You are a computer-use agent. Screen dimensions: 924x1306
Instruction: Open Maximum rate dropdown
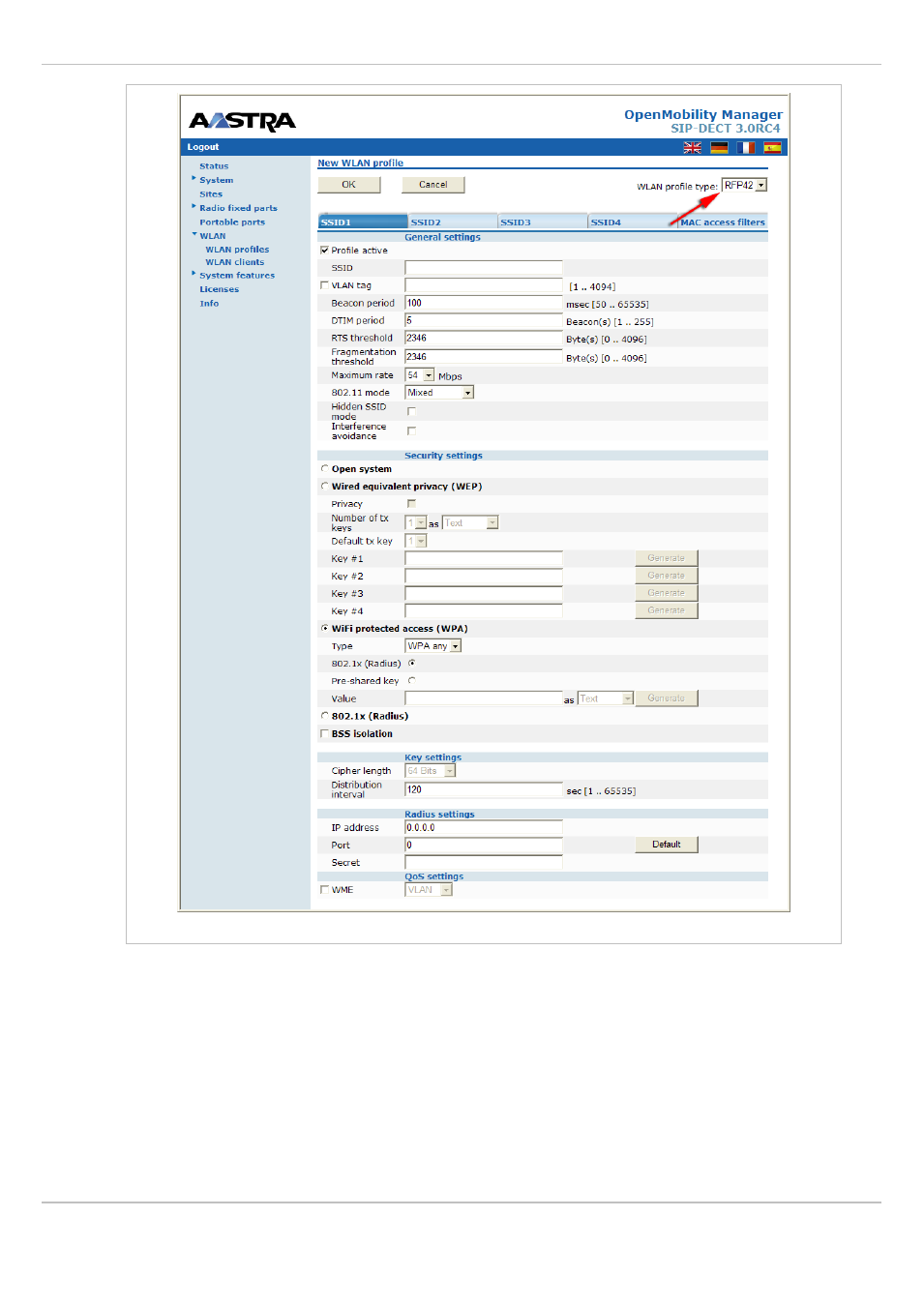tap(420, 375)
